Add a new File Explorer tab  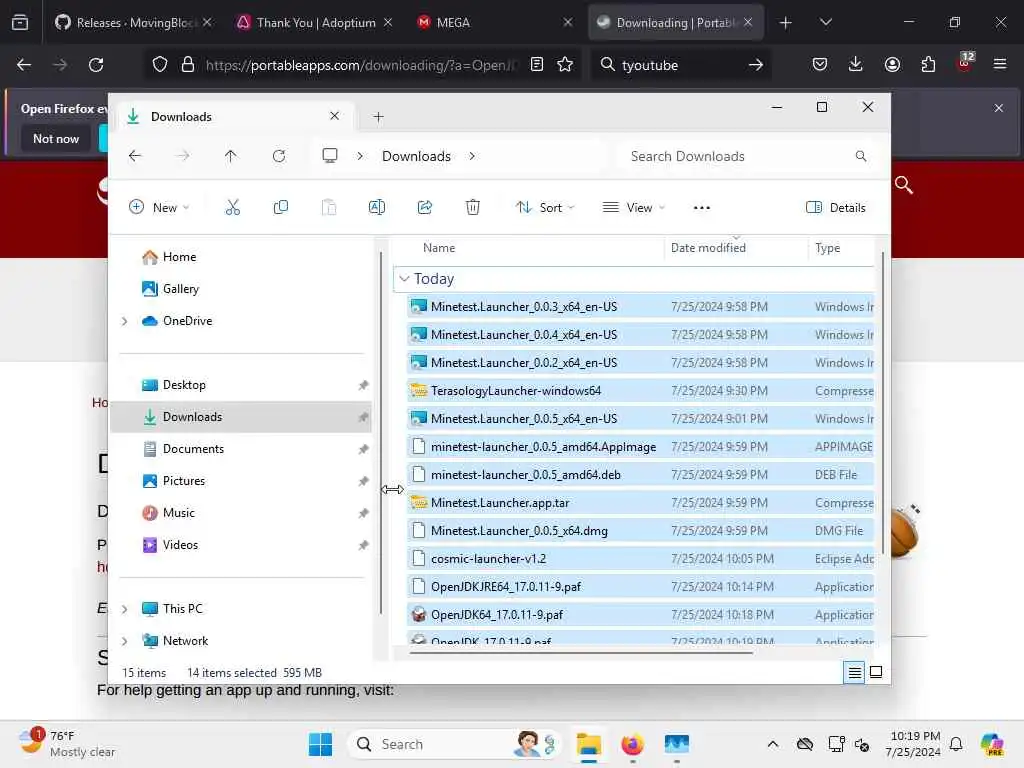tap(378, 117)
